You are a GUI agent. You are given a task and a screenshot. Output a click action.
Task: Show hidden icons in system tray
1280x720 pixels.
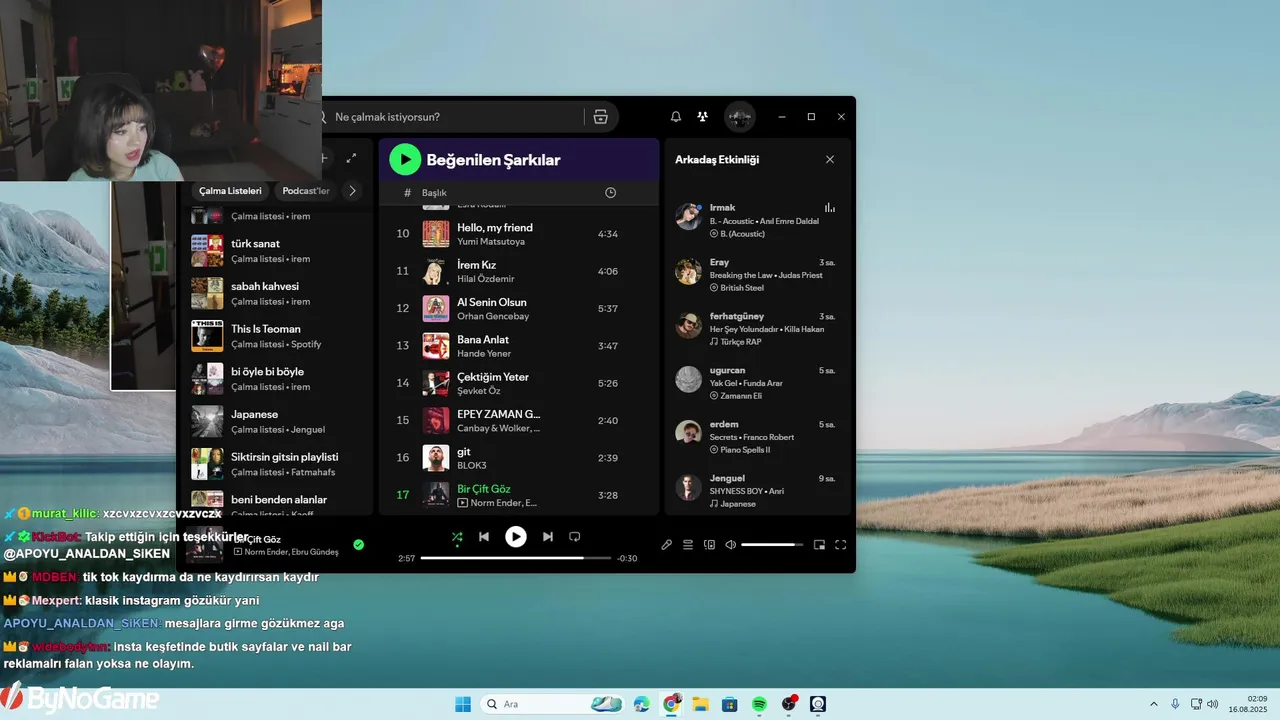[1153, 704]
